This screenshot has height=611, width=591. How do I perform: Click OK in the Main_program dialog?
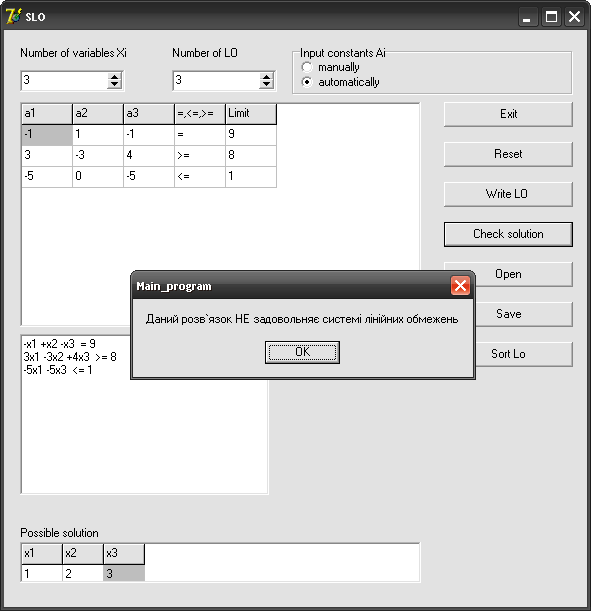(x=302, y=352)
